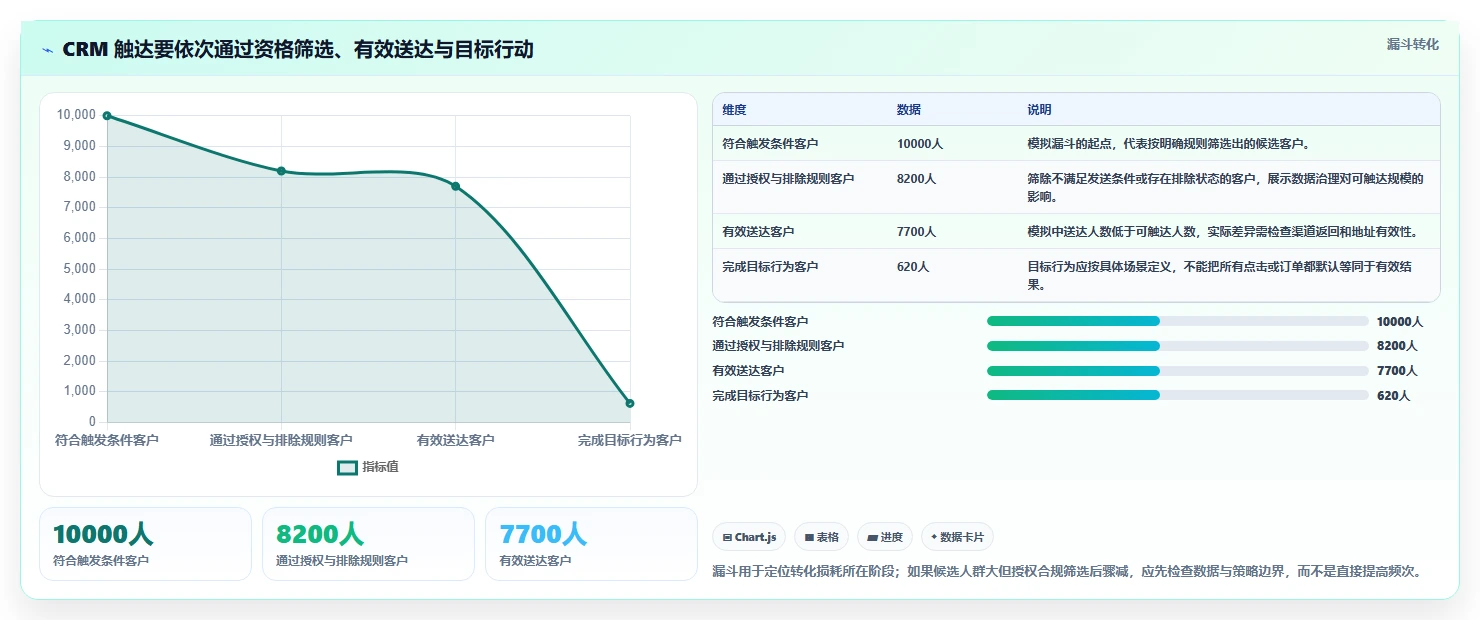
Task: Click 620人 at the end of the progress bar
Action: (1393, 396)
